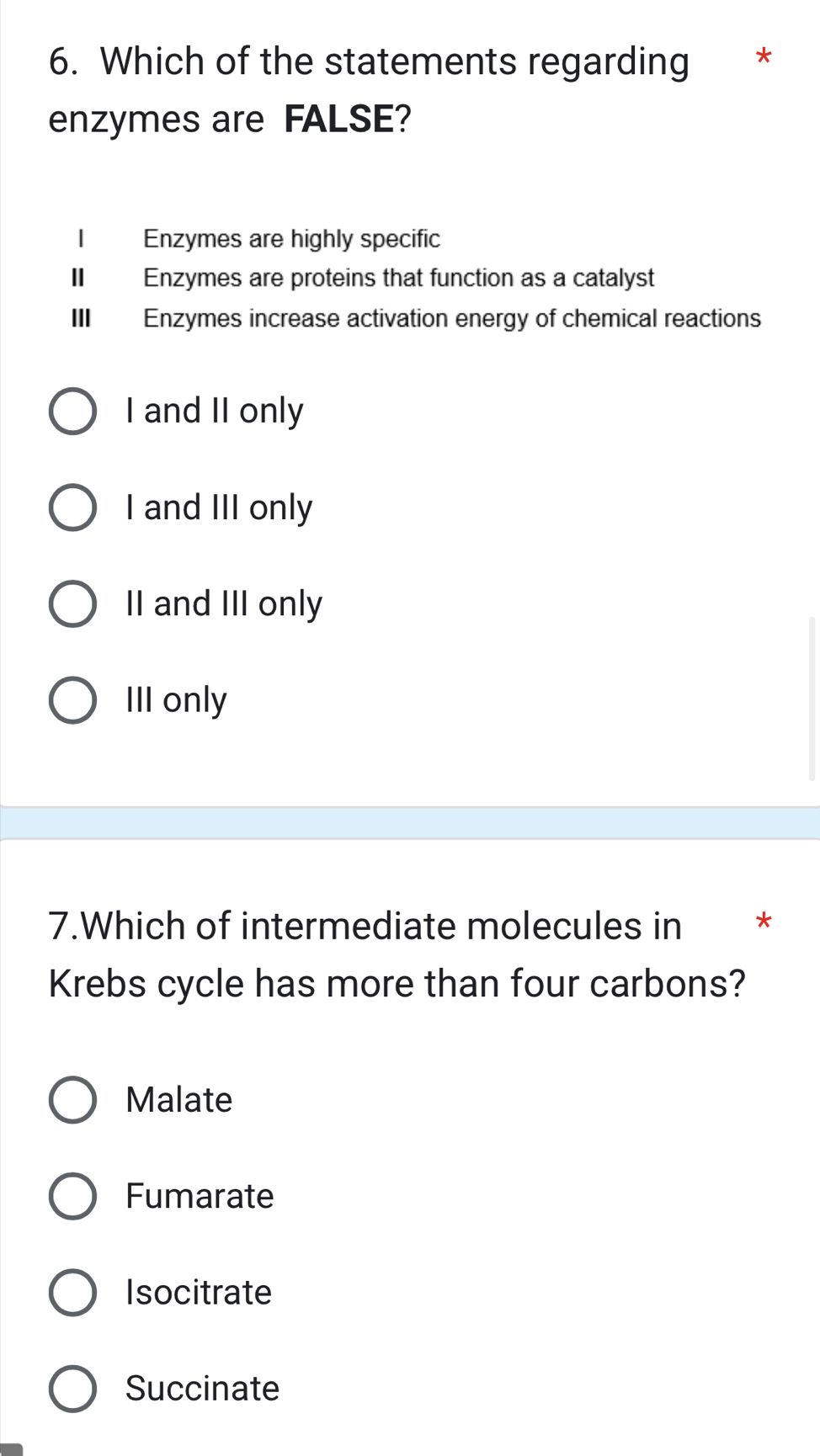Select the "I and II only" option

[x=74, y=412]
